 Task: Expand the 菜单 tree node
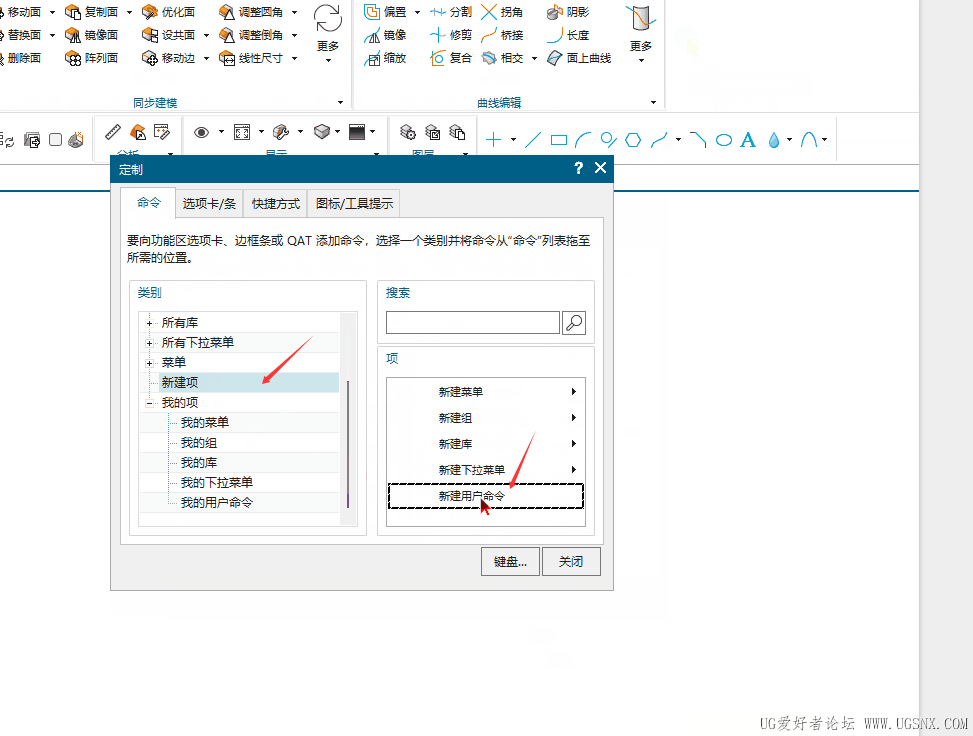click(149, 363)
